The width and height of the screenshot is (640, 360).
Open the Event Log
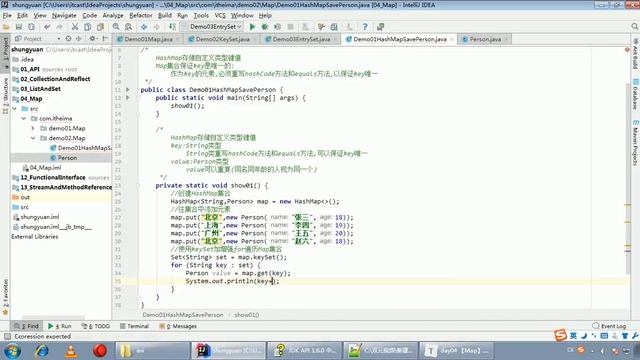tap(609, 326)
